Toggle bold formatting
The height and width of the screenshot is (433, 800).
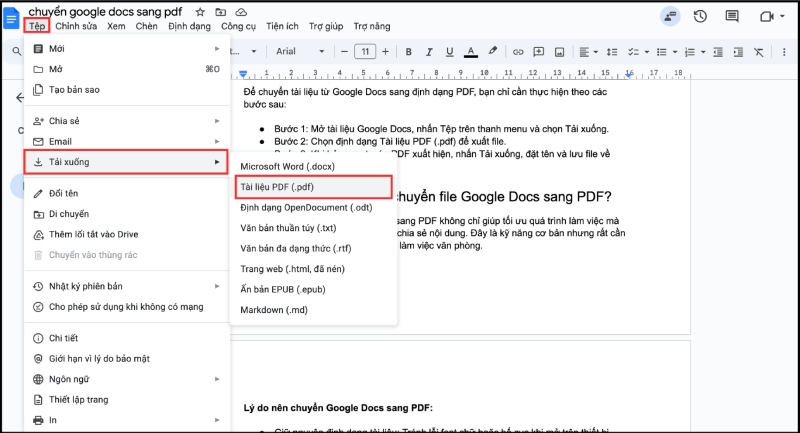(x=408, y=52)
